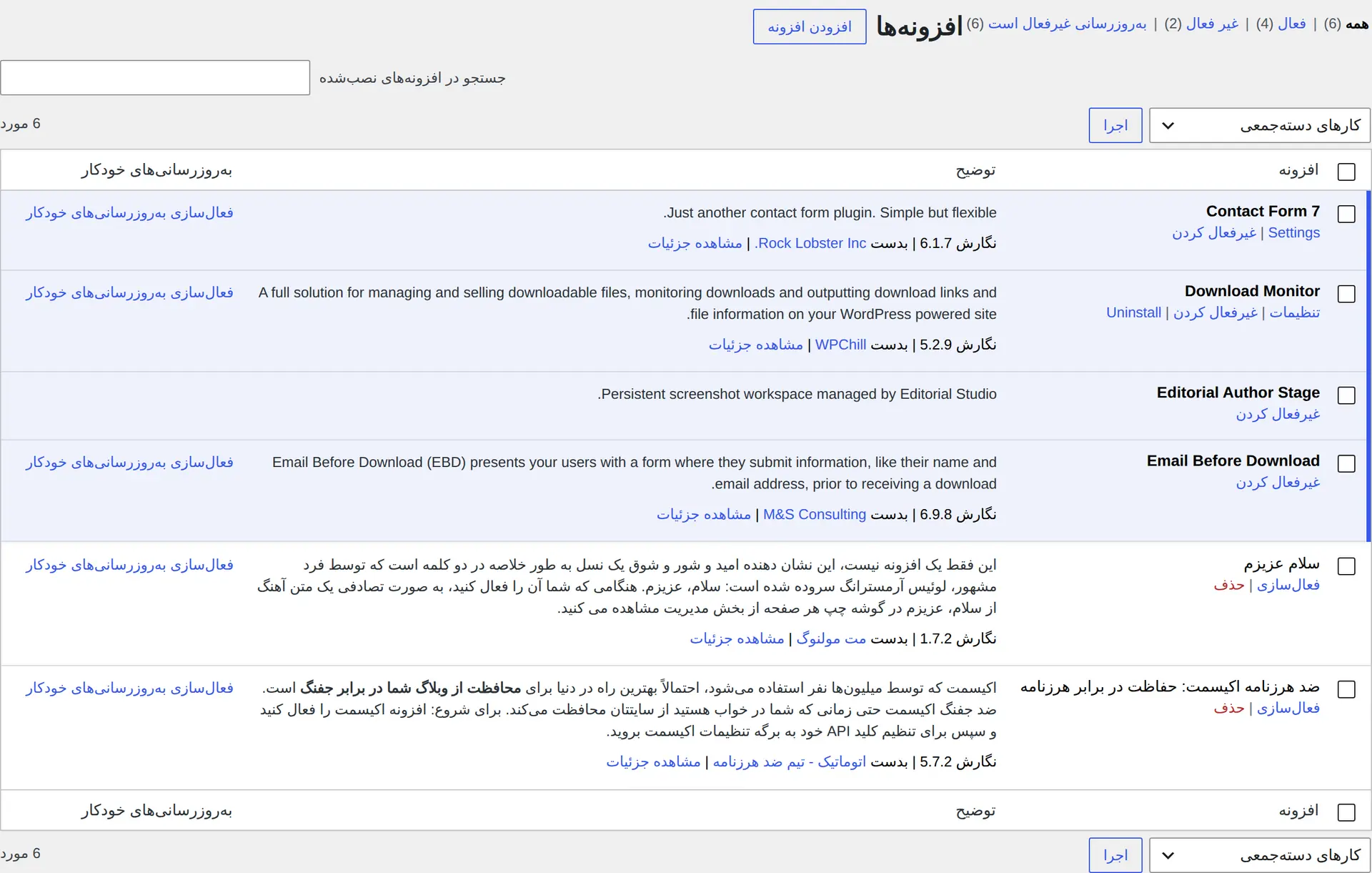Delete اکیسمت plugin via حذف link

point(1229,708)
